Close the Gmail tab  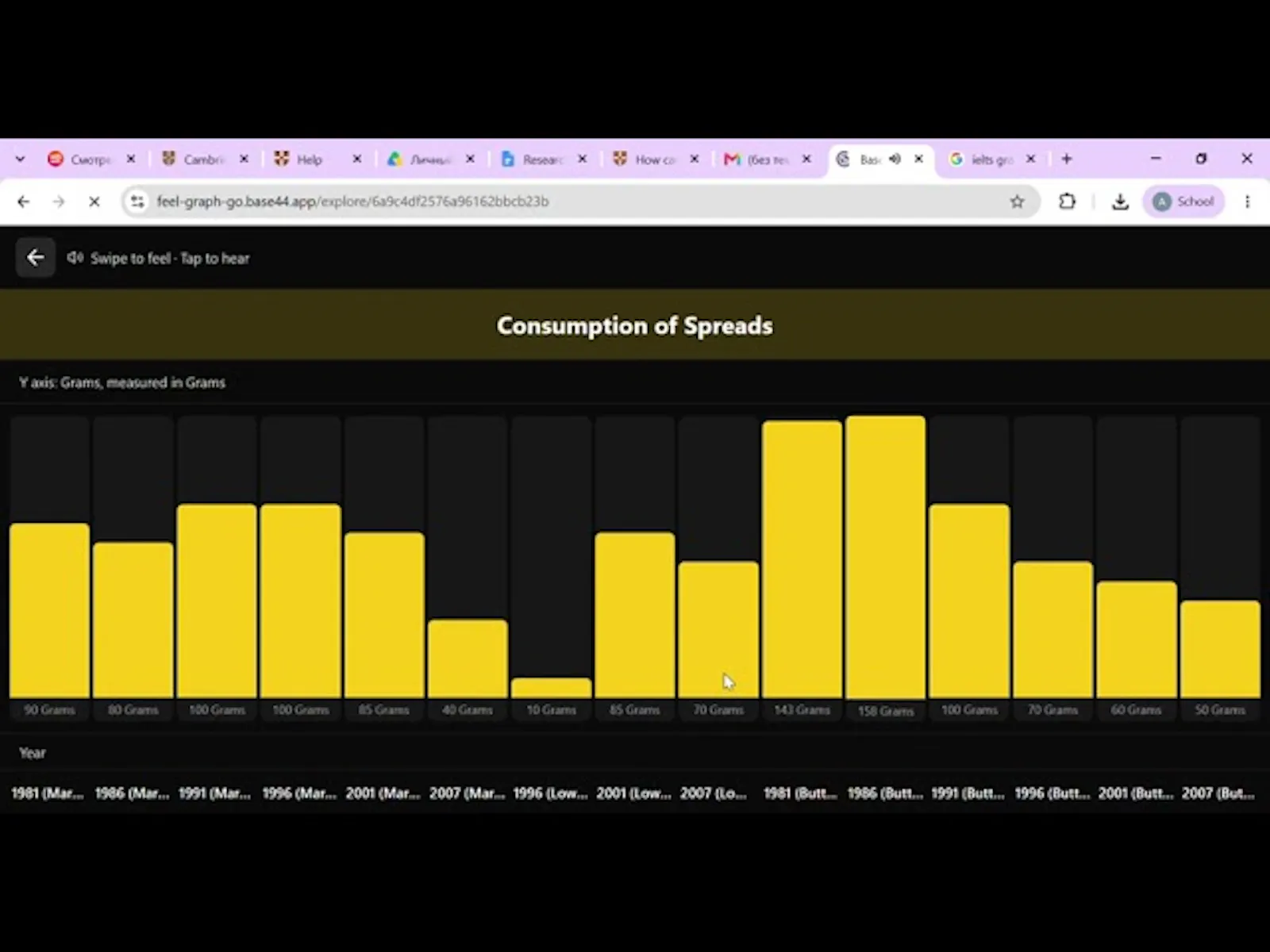pyautogui.click(x=806, y=159)
